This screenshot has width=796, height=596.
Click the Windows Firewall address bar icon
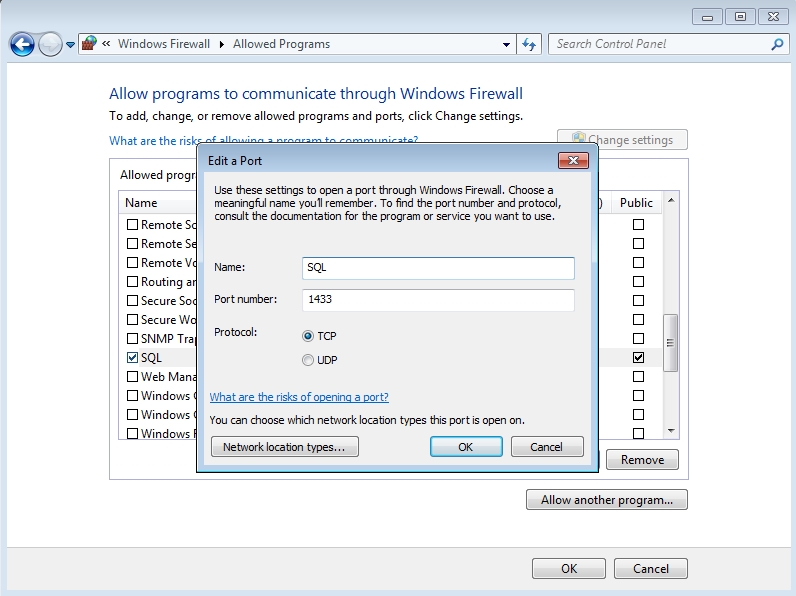[90, 44]
